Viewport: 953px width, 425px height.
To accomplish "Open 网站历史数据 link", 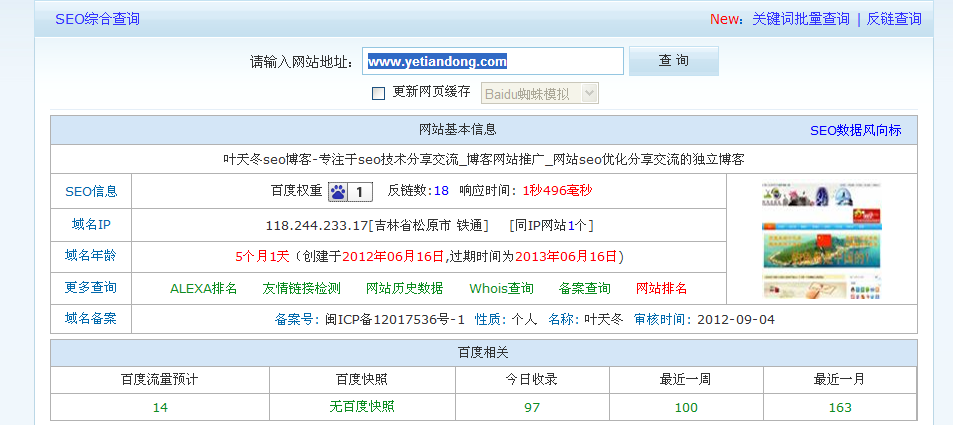I will pyautogui.click(x=404, y=288).
